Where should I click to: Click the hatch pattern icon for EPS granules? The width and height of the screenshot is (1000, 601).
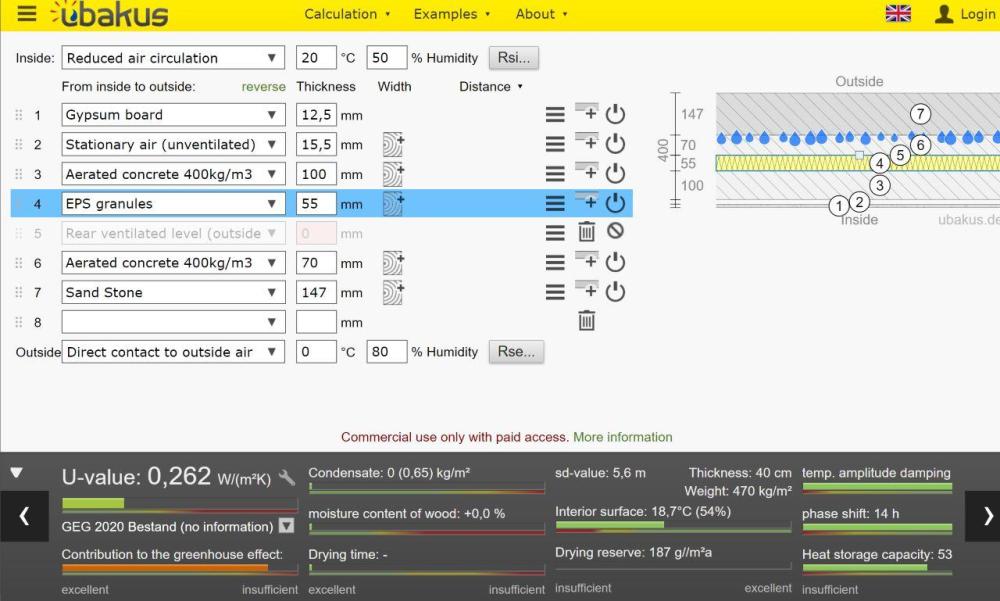coord(393,204)
